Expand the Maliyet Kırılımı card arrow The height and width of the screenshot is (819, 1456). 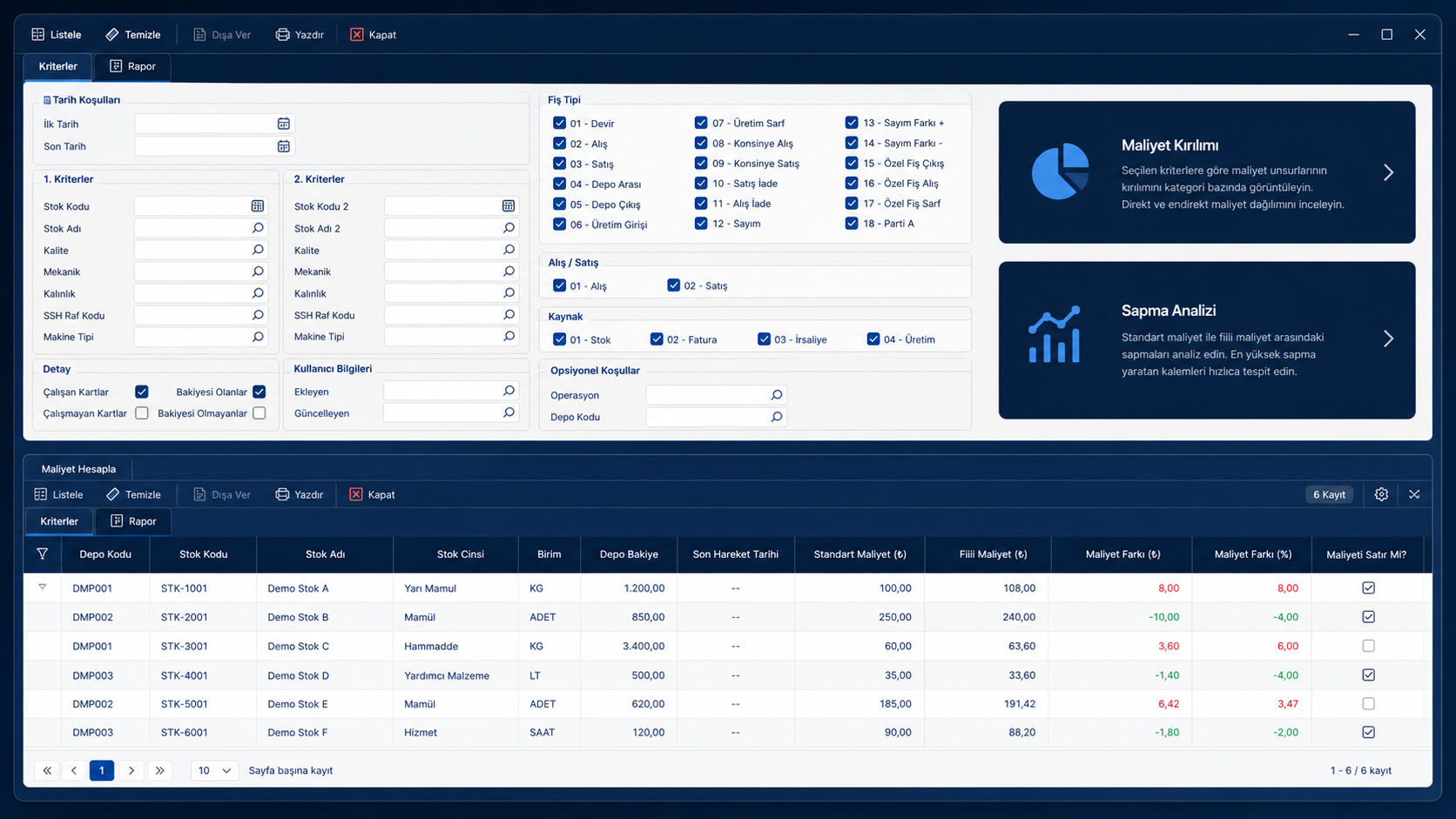pos(1388,172)
